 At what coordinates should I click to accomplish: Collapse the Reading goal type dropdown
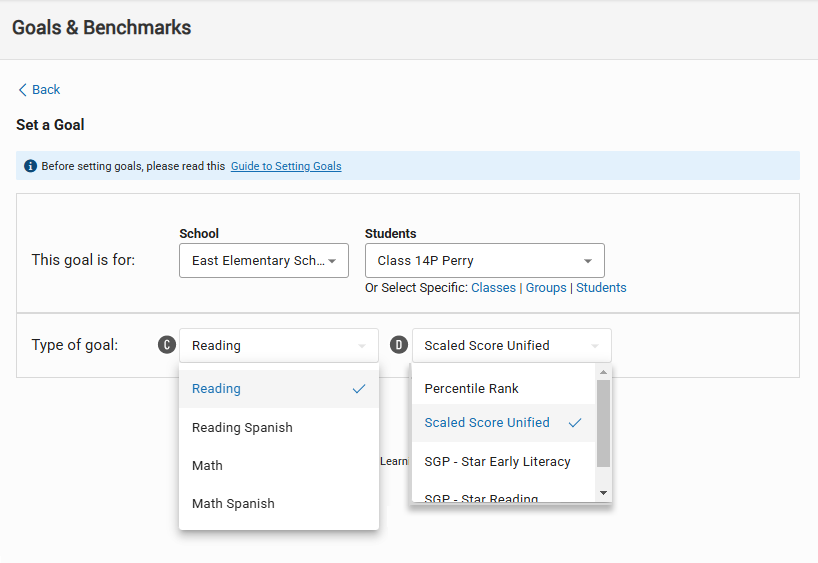pos(279,346)
